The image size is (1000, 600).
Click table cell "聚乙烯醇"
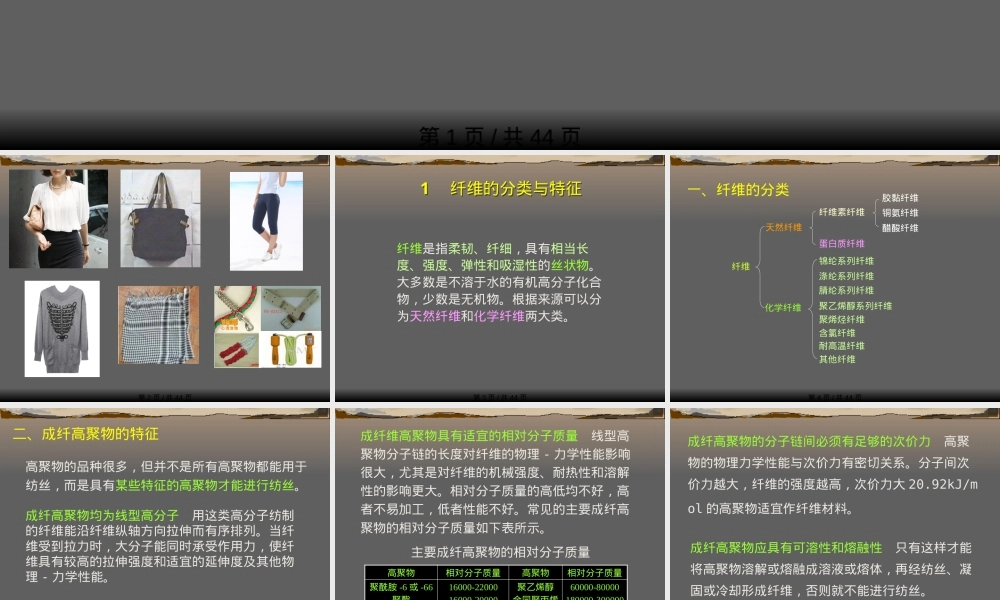coord(535,587)
